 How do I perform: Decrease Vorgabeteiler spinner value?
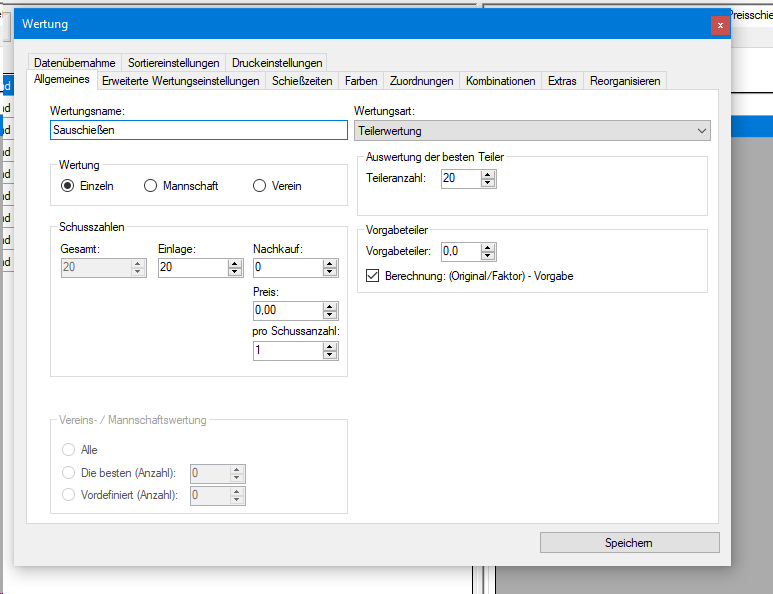click(x=488, y=256)
